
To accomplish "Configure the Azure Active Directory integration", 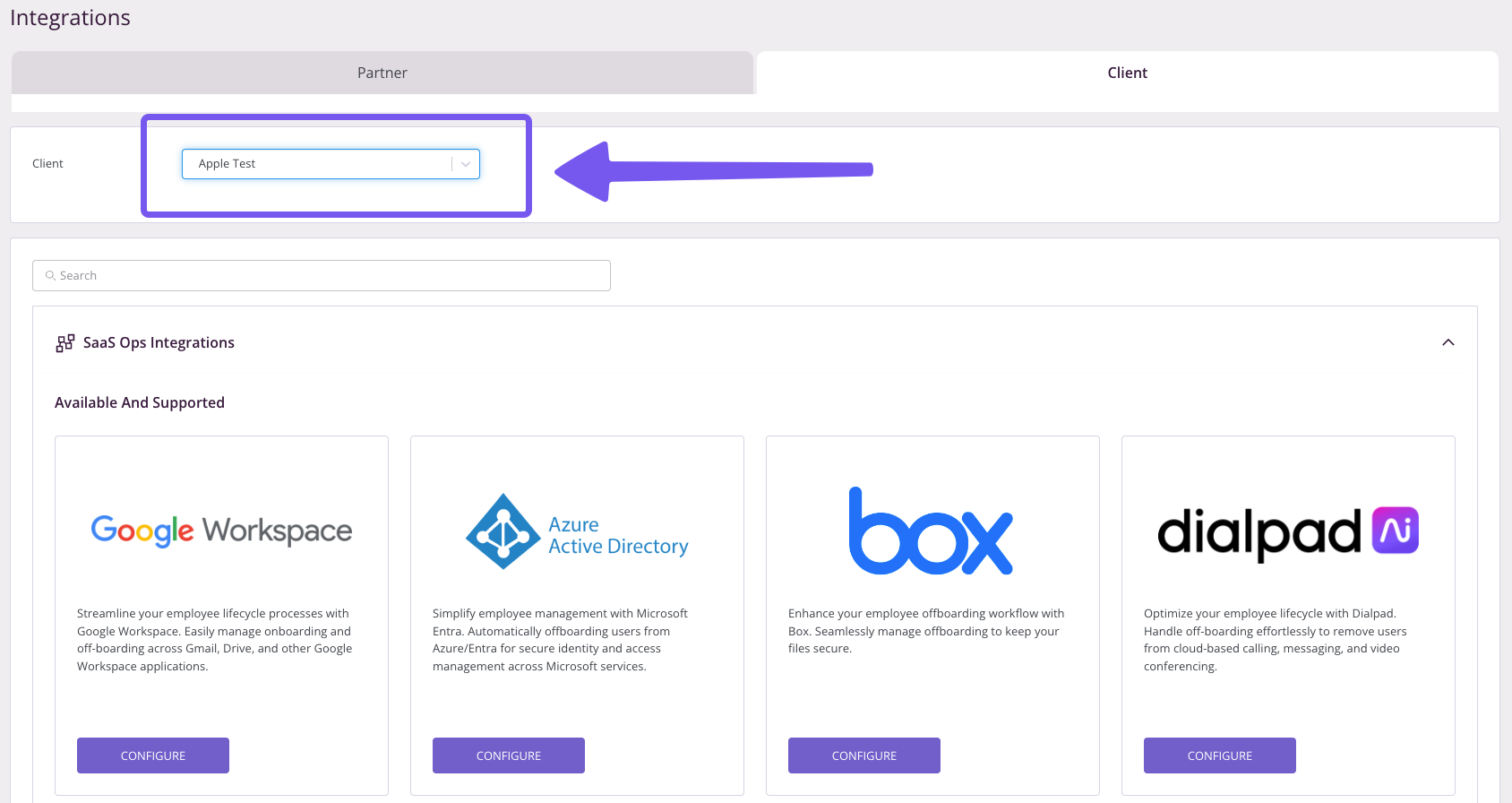I will [509, 756].
